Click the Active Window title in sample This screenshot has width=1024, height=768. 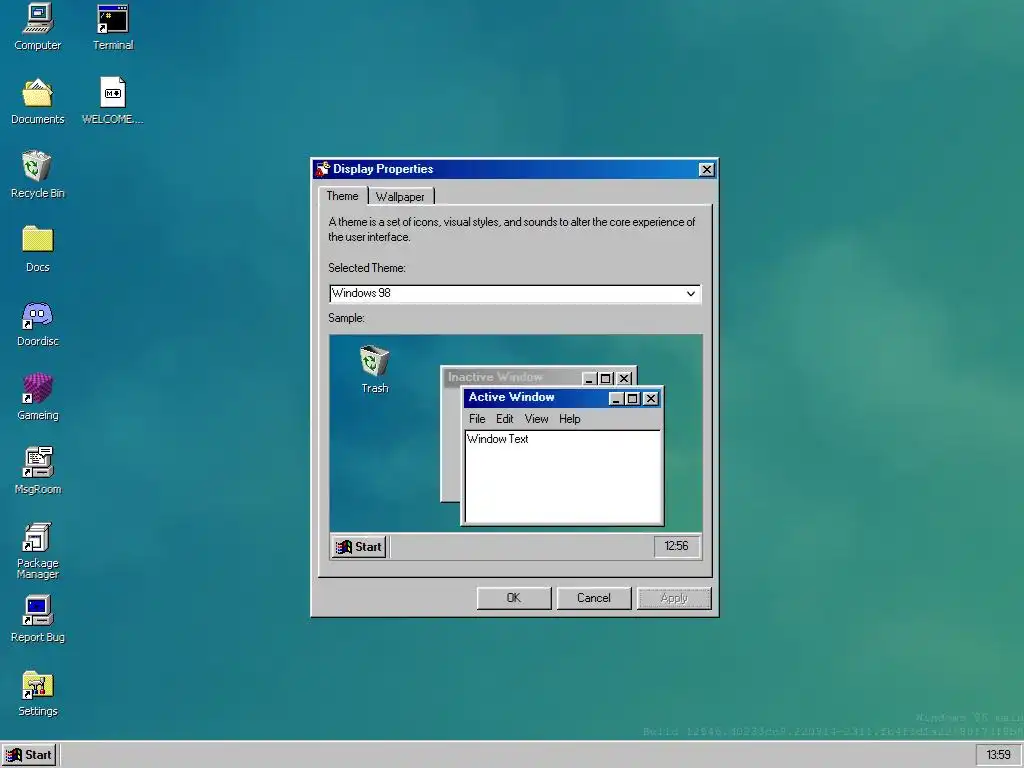tap(511, 397)
